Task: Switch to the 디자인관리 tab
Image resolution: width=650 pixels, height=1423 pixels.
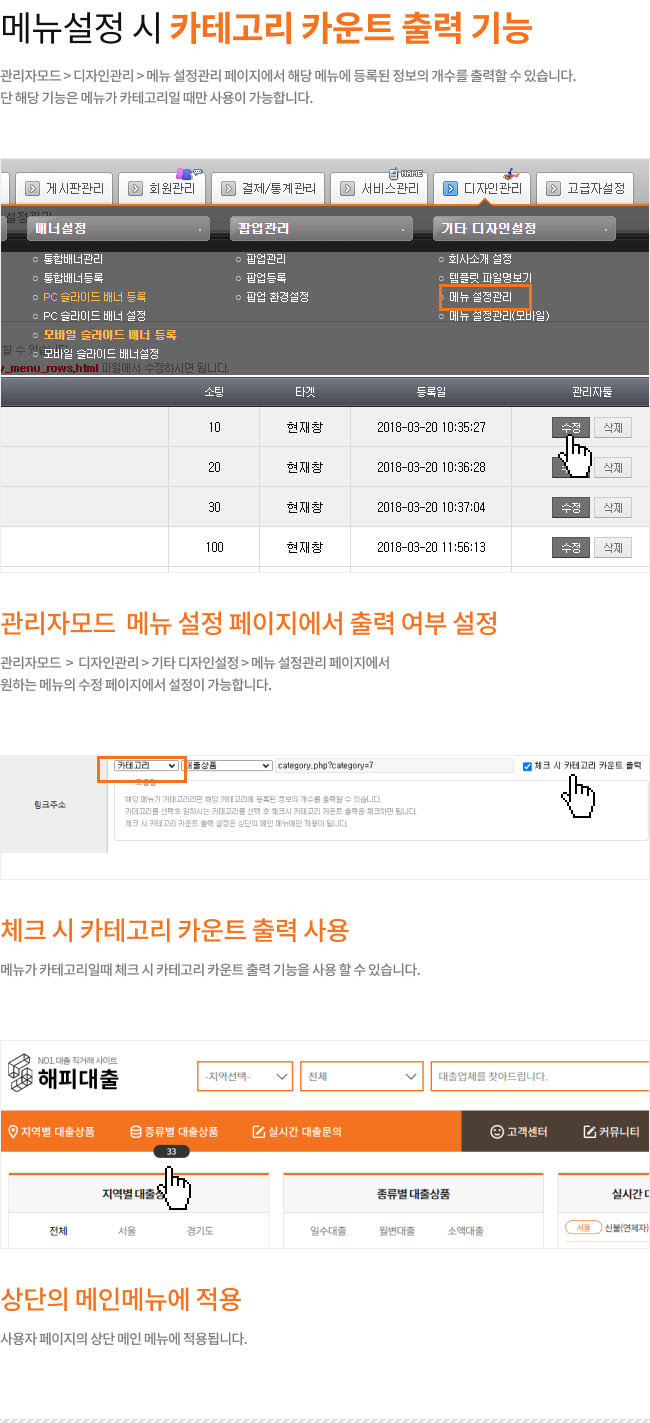Action: pyautogui.click(x=481, y=188)
